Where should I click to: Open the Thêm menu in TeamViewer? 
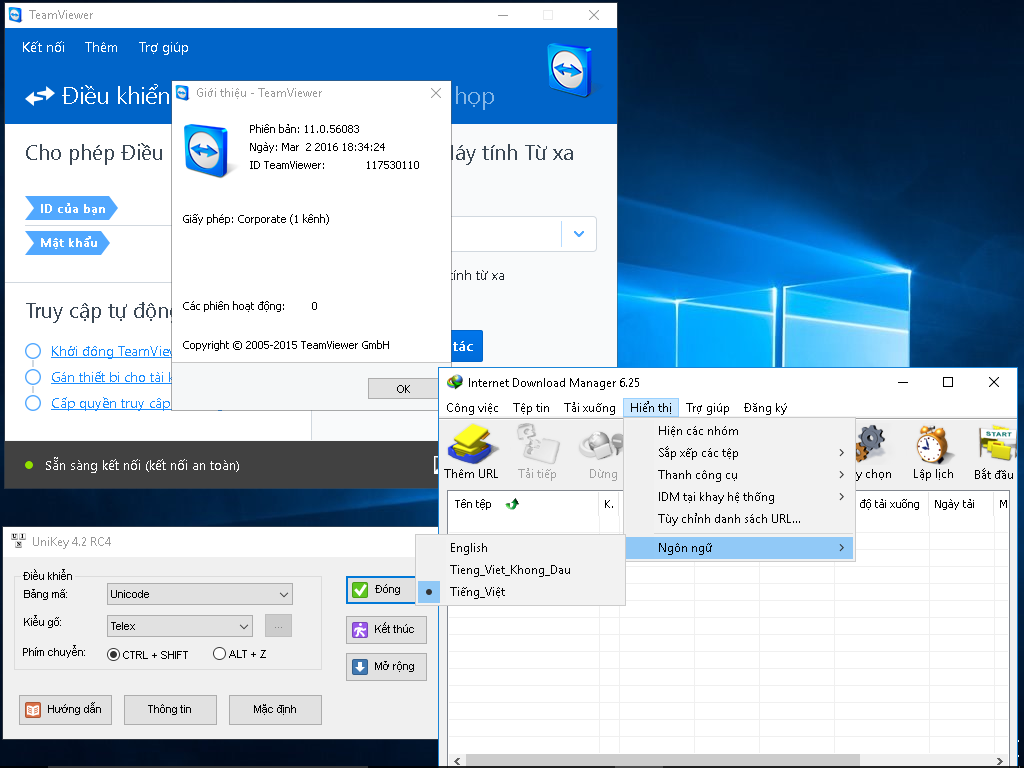click(101, 47)
